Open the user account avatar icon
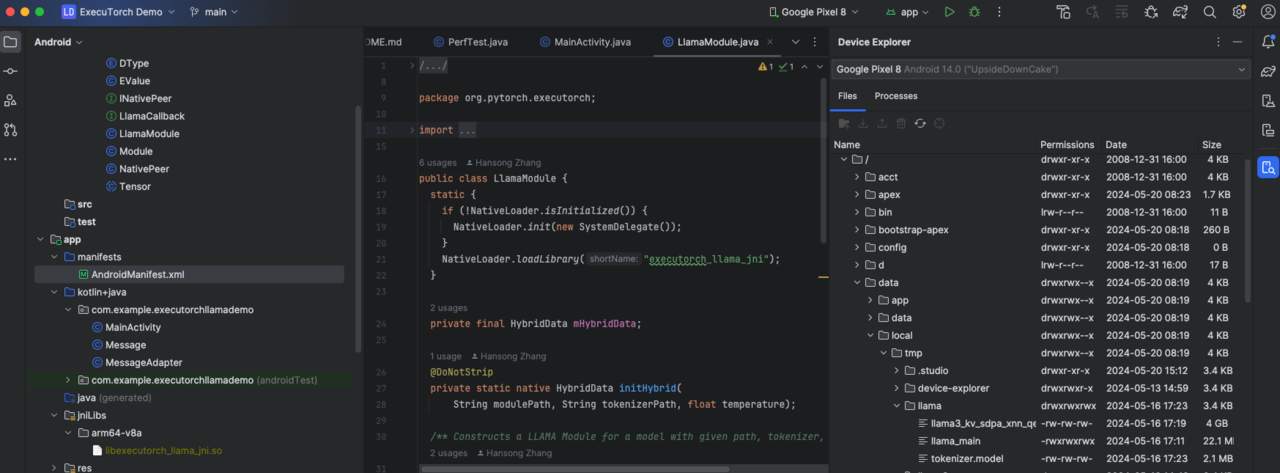1280x473 pixels. pos(1266,12)
